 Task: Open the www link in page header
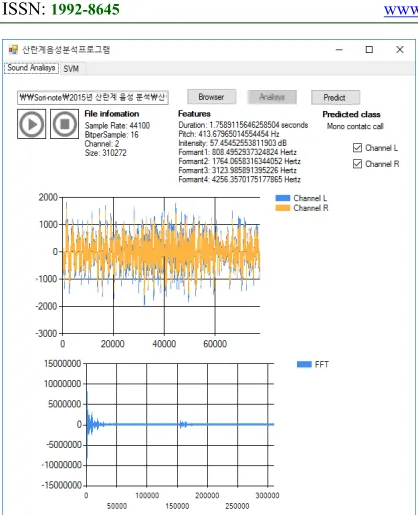pos(401,10)
